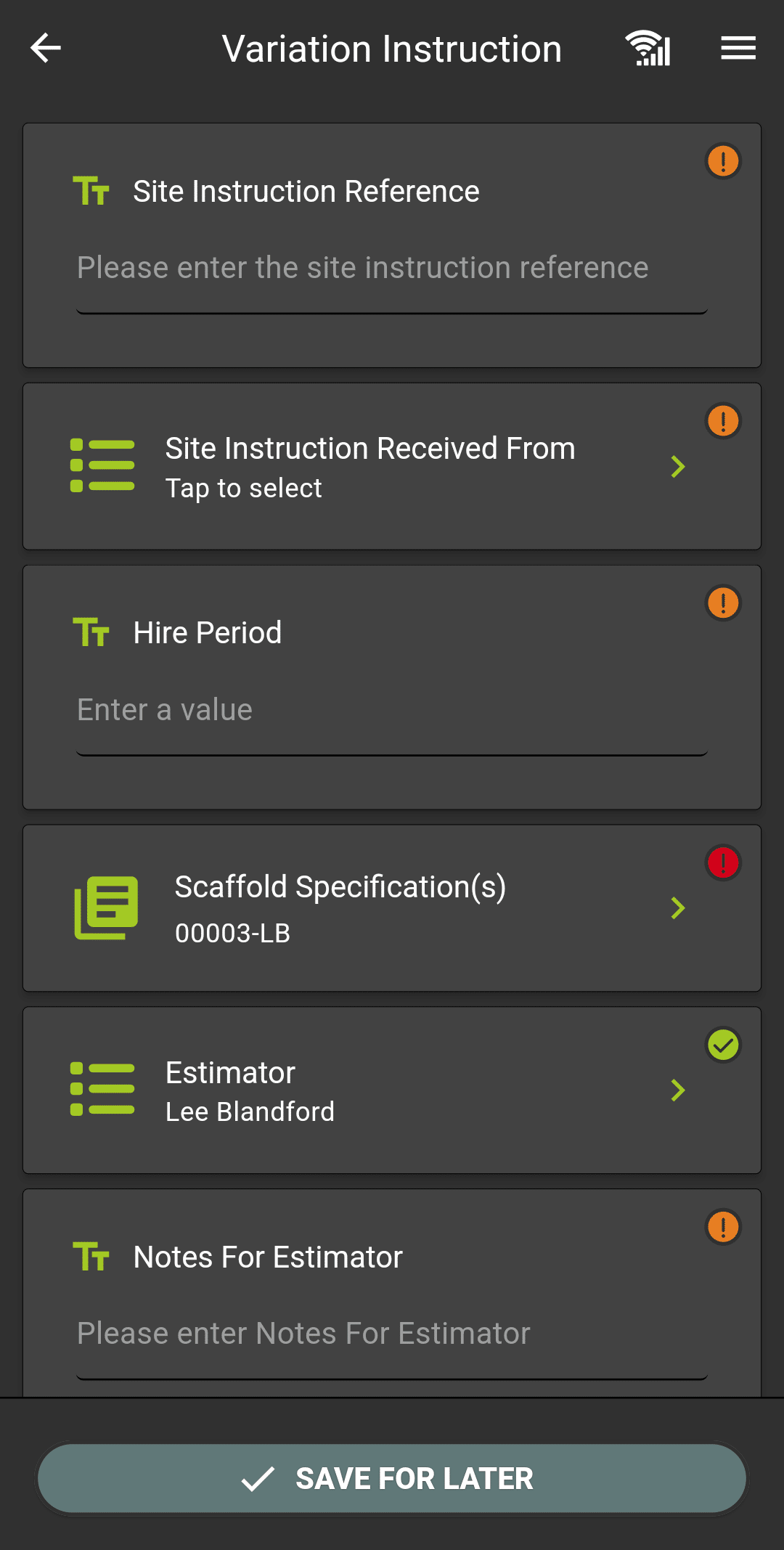This screenshot has width=784, height=1550.
Task: Tap the text icon beside Hire Period
Action: [91, 632]
